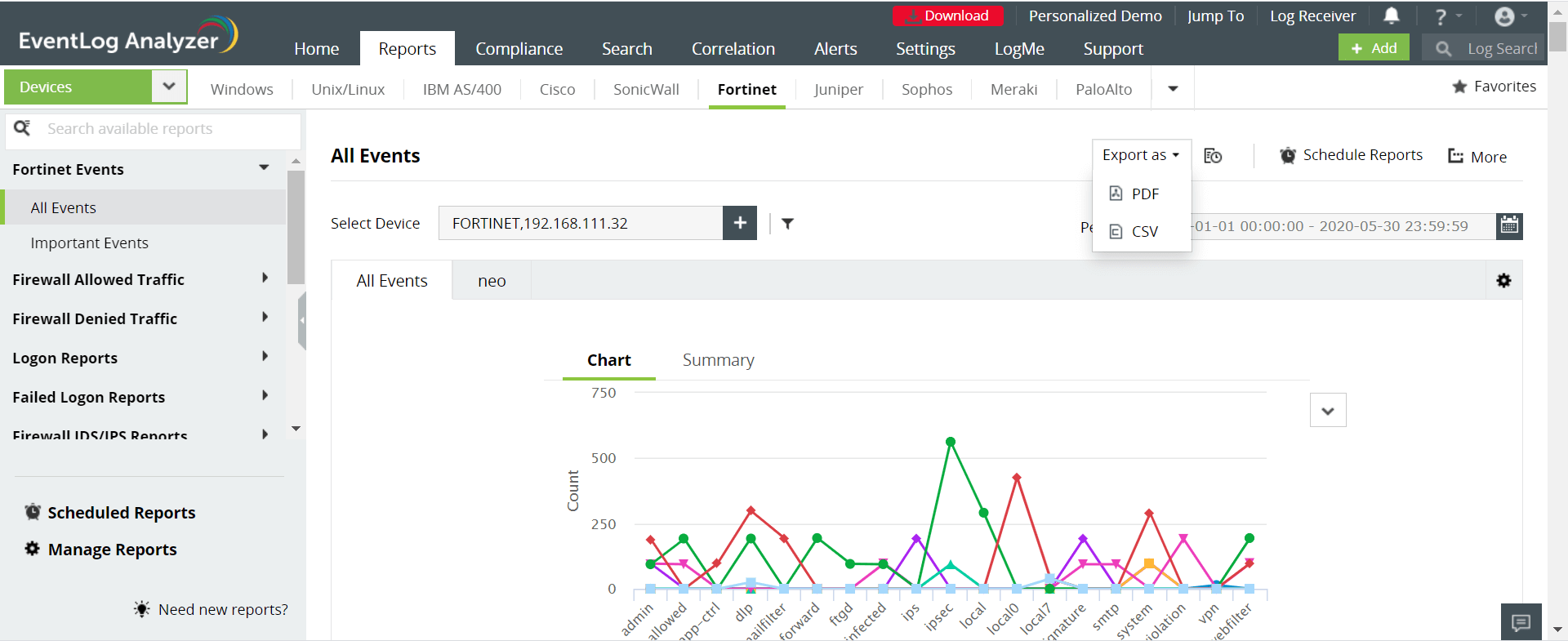Expand Failed Logon Reports section

pos(265,396)
